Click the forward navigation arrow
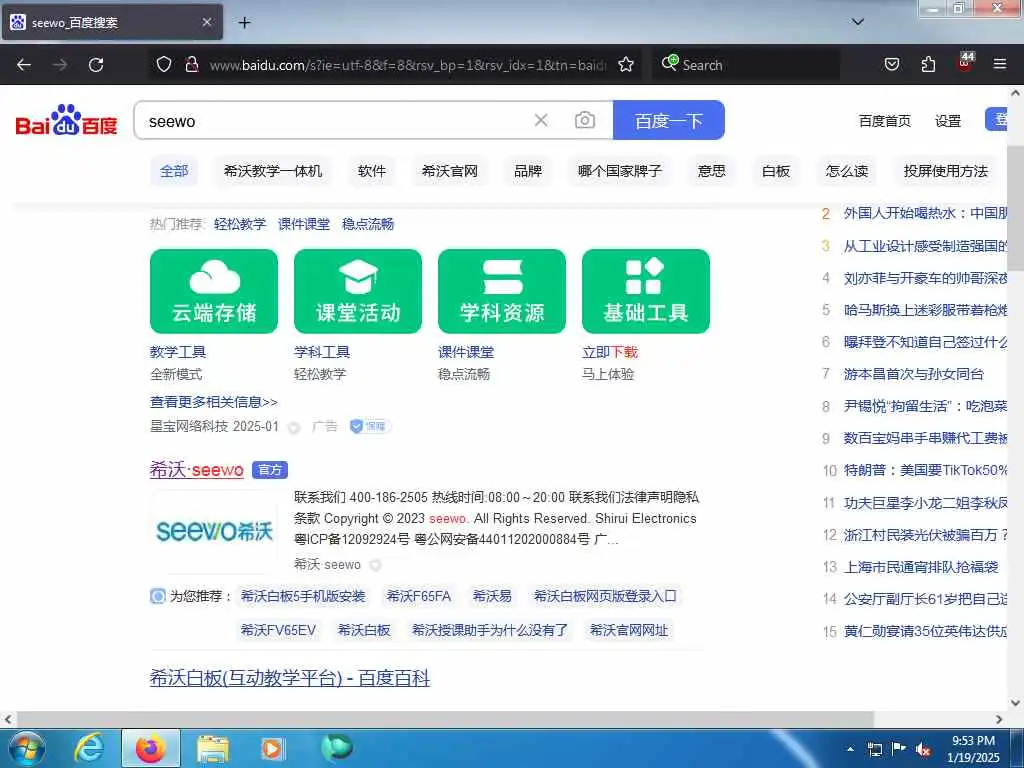The image size is (1024, 768). click(x=60, y=65)
